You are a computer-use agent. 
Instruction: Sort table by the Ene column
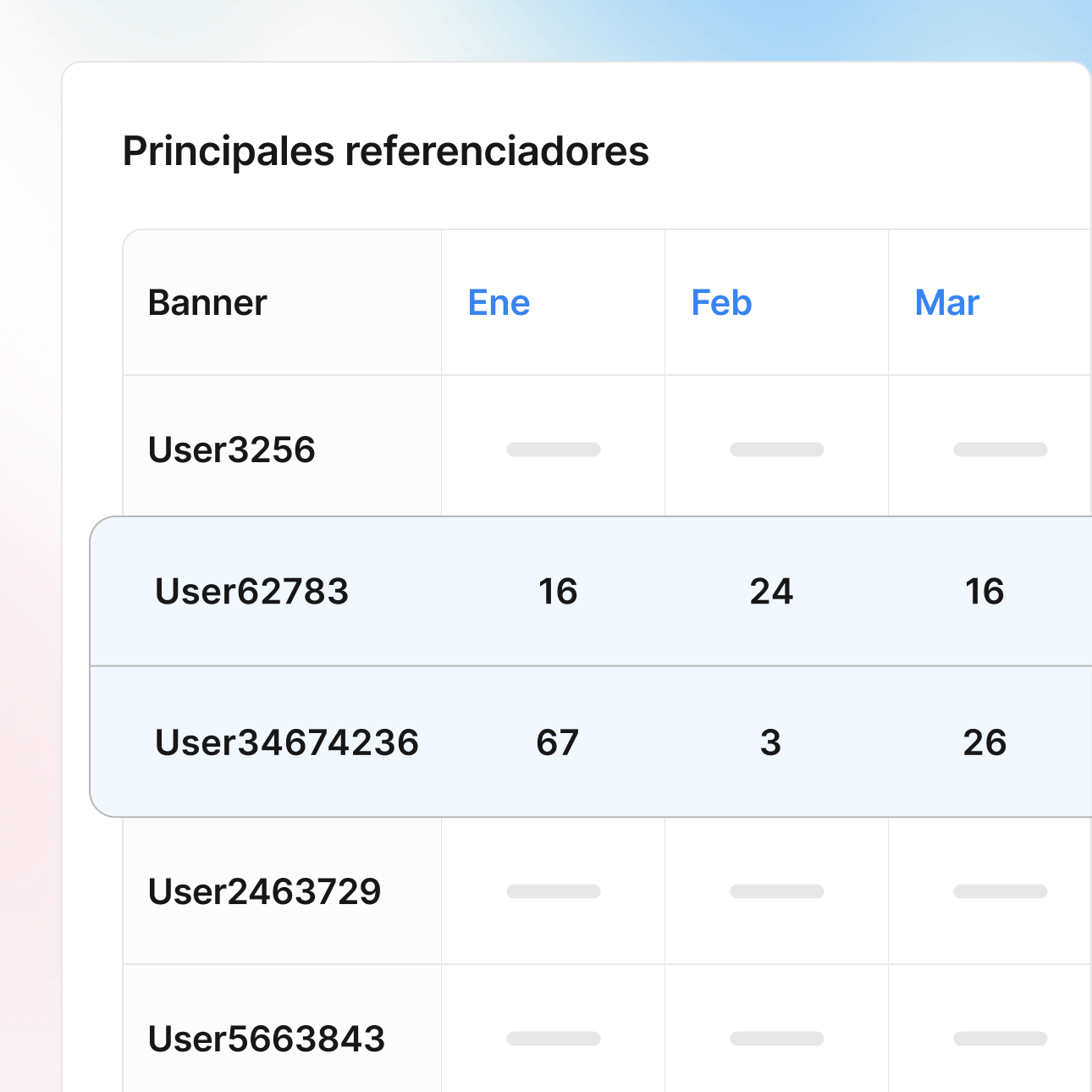499,302
